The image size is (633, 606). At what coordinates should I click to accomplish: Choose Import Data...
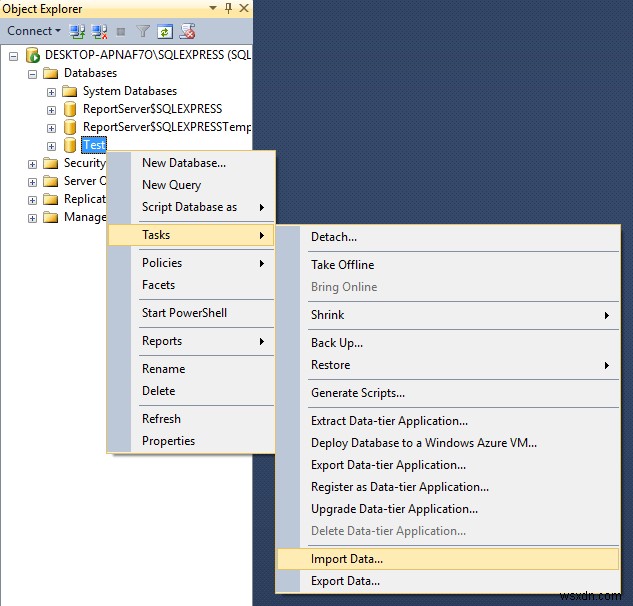coord(448,559)
